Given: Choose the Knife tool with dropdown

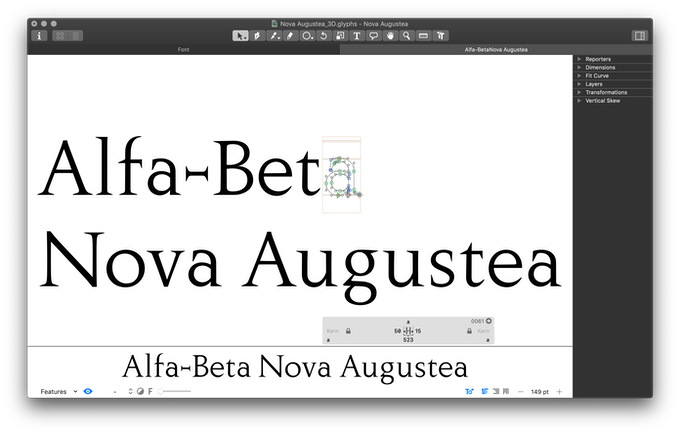Looking at the screenshot, I should pos(274,36).
